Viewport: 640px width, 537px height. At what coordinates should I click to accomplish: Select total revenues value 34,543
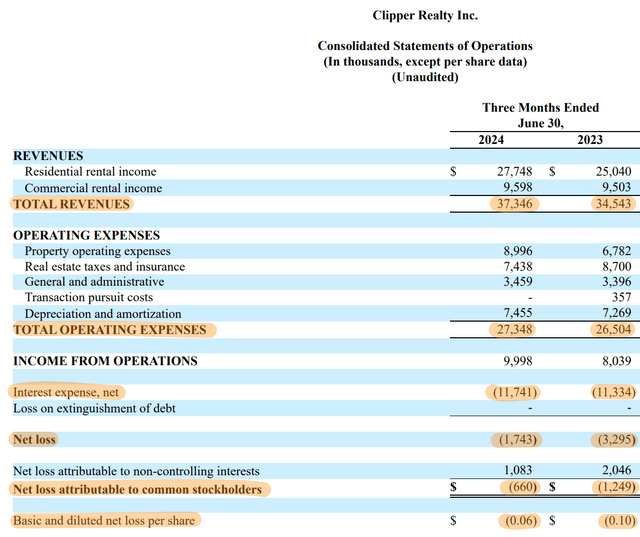click(x=613, y=203)
